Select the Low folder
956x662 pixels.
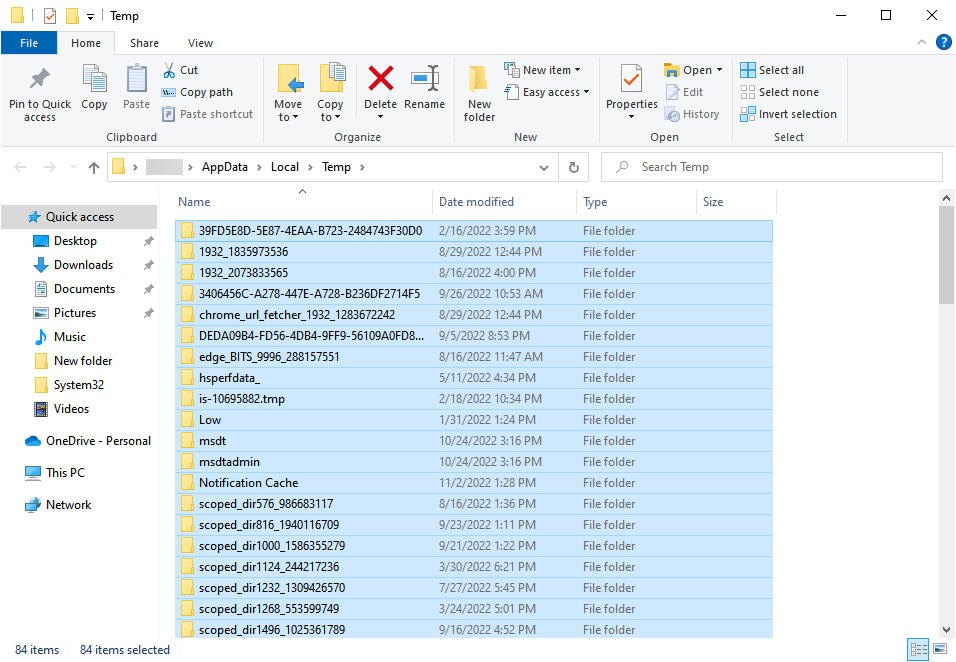pyautogui.click(x=474, y=420)
